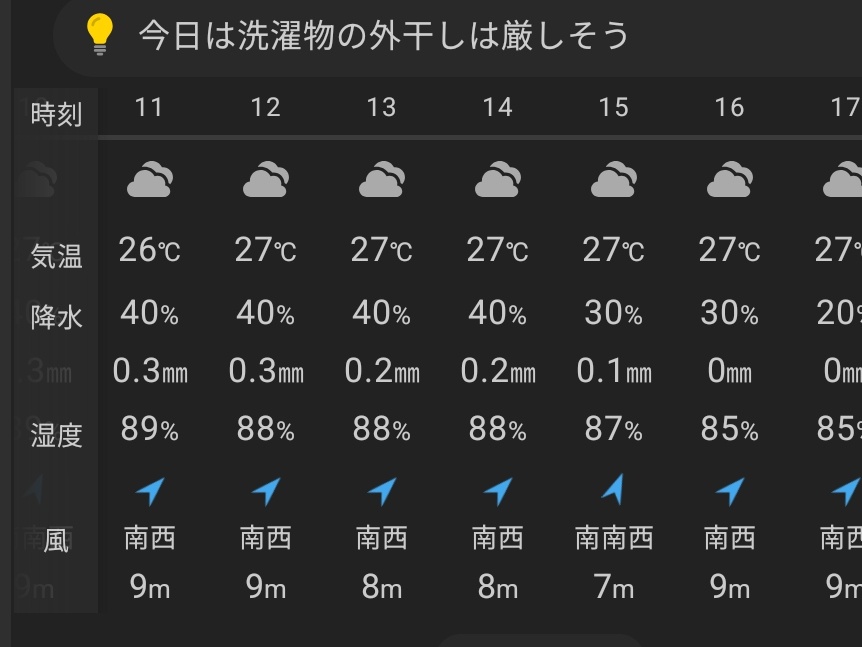Click the 湿度 row label

56,435
